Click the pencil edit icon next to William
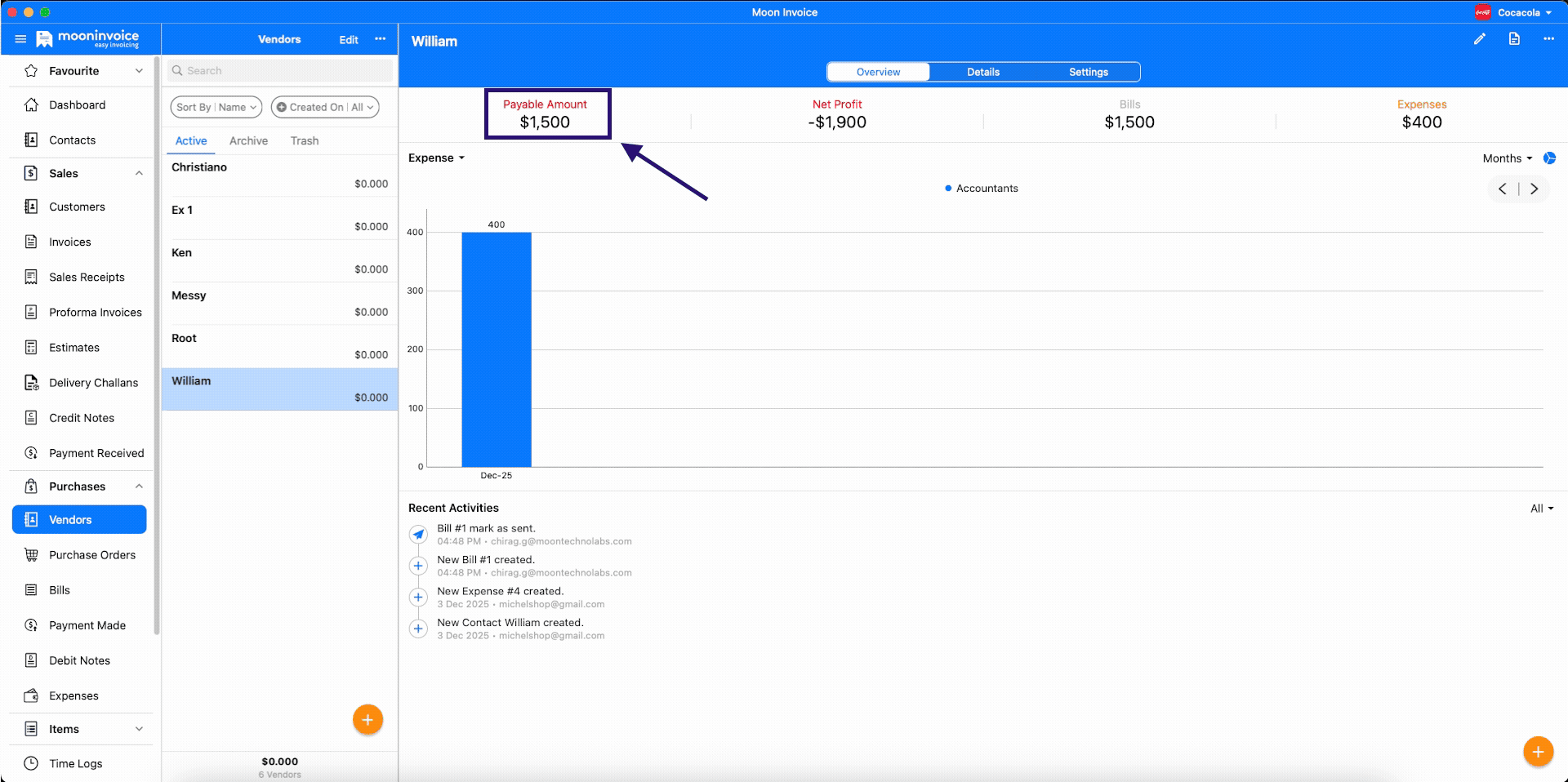The image size is (1568, 782). (1480, 38)
